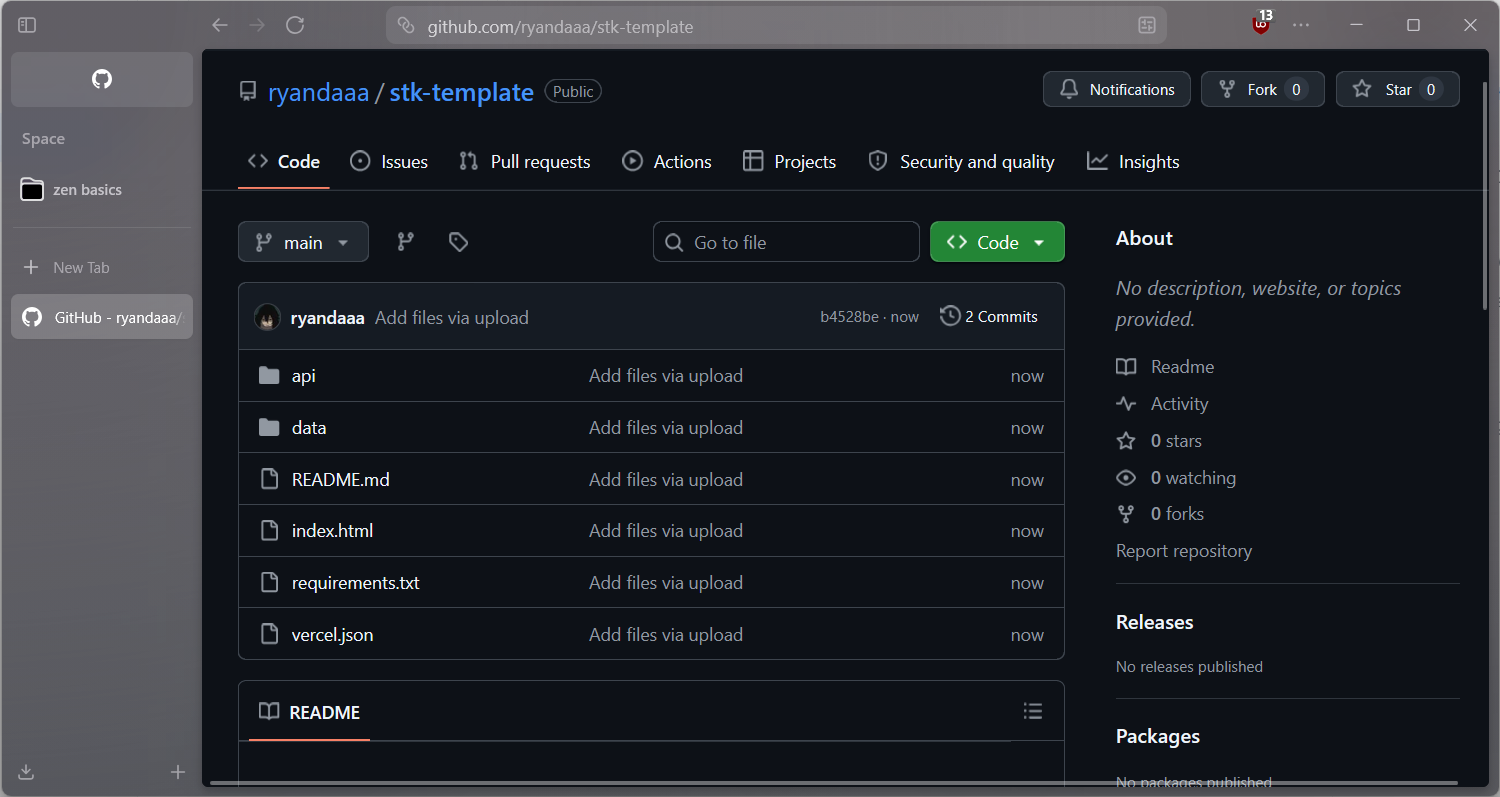Screen dimensions: 1500x797
Task: Open the 0 watching link
Action: [x=1176, y=478]
